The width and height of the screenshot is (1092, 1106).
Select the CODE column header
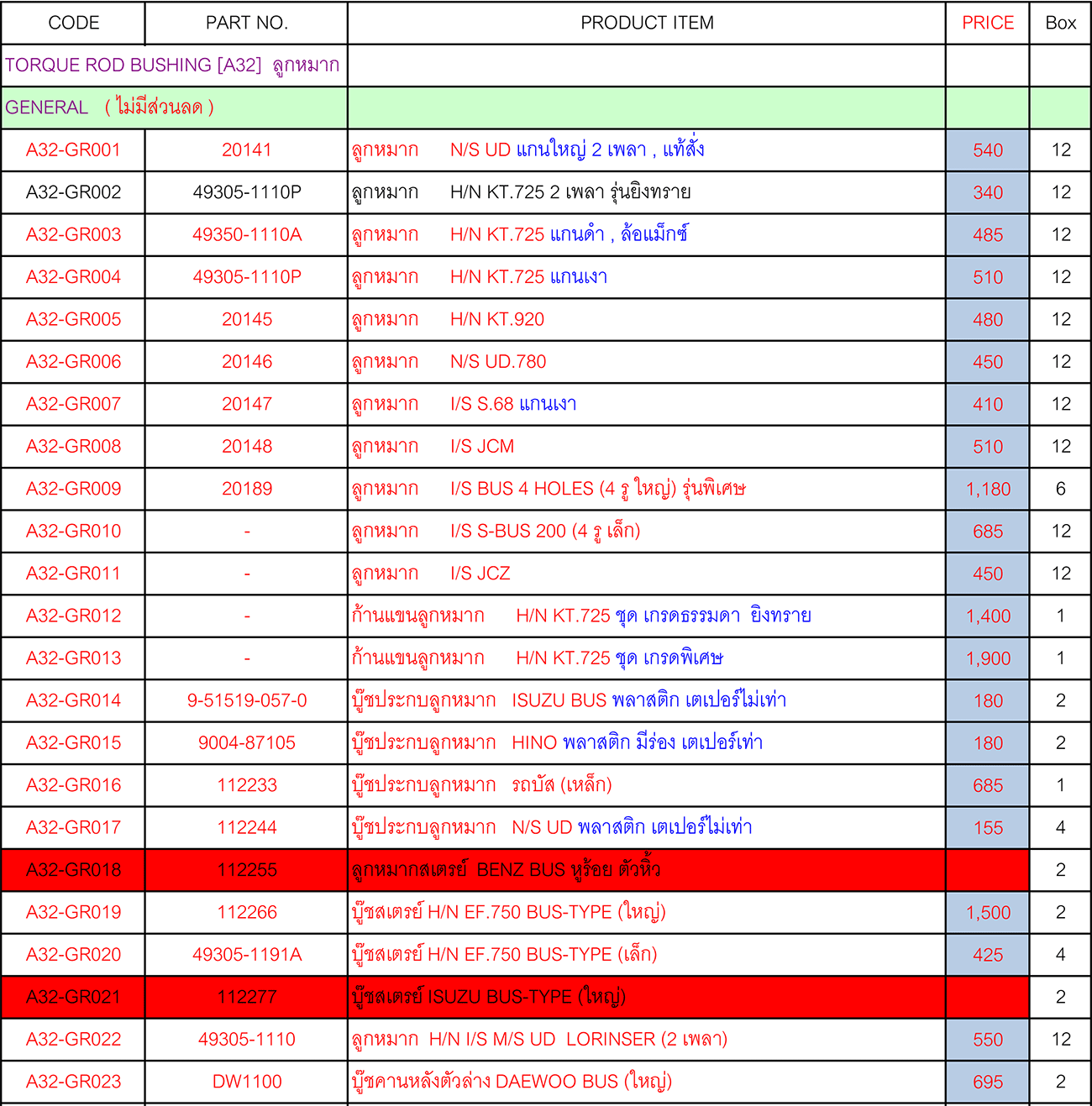coord(74,23)
